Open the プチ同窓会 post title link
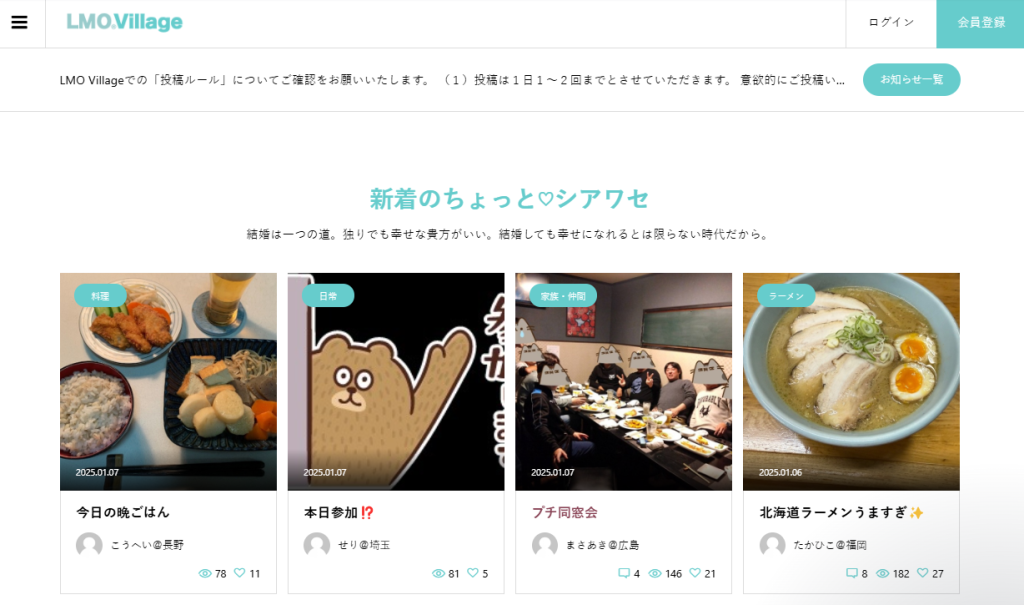Viewport: 1024px width, 605px height. [x=564, y=513]
